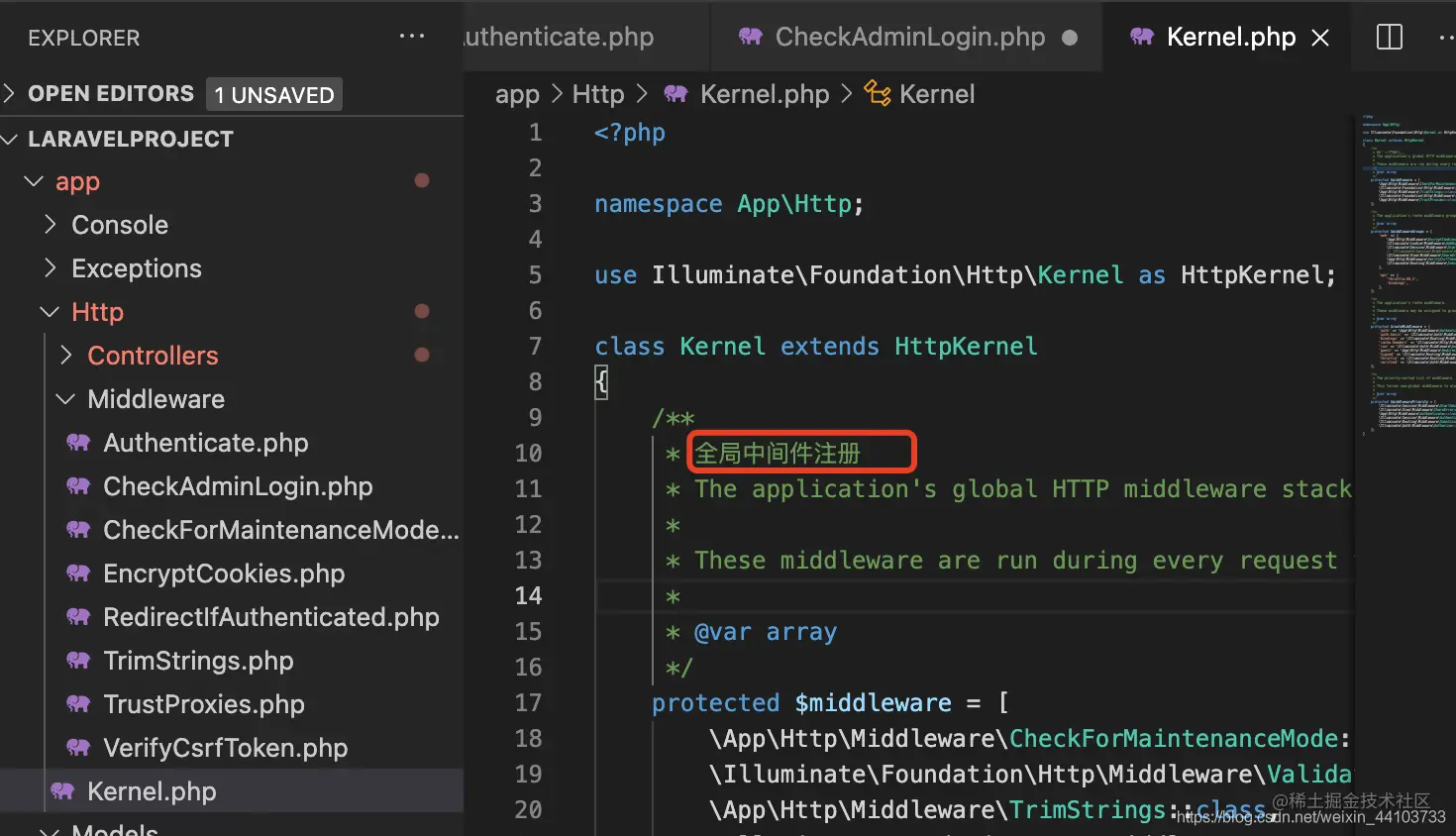The image size is (1456, 836).
Task: Click PHP icon beside TrimStrings.php
Action: (78, 660)
